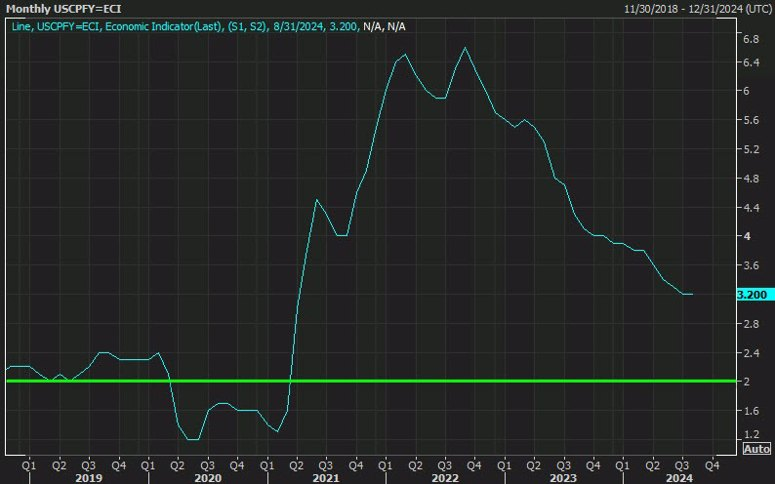This screenshot has height=484, width=775.
Task: Click the green horizontal line at 2
Action: 371,381
